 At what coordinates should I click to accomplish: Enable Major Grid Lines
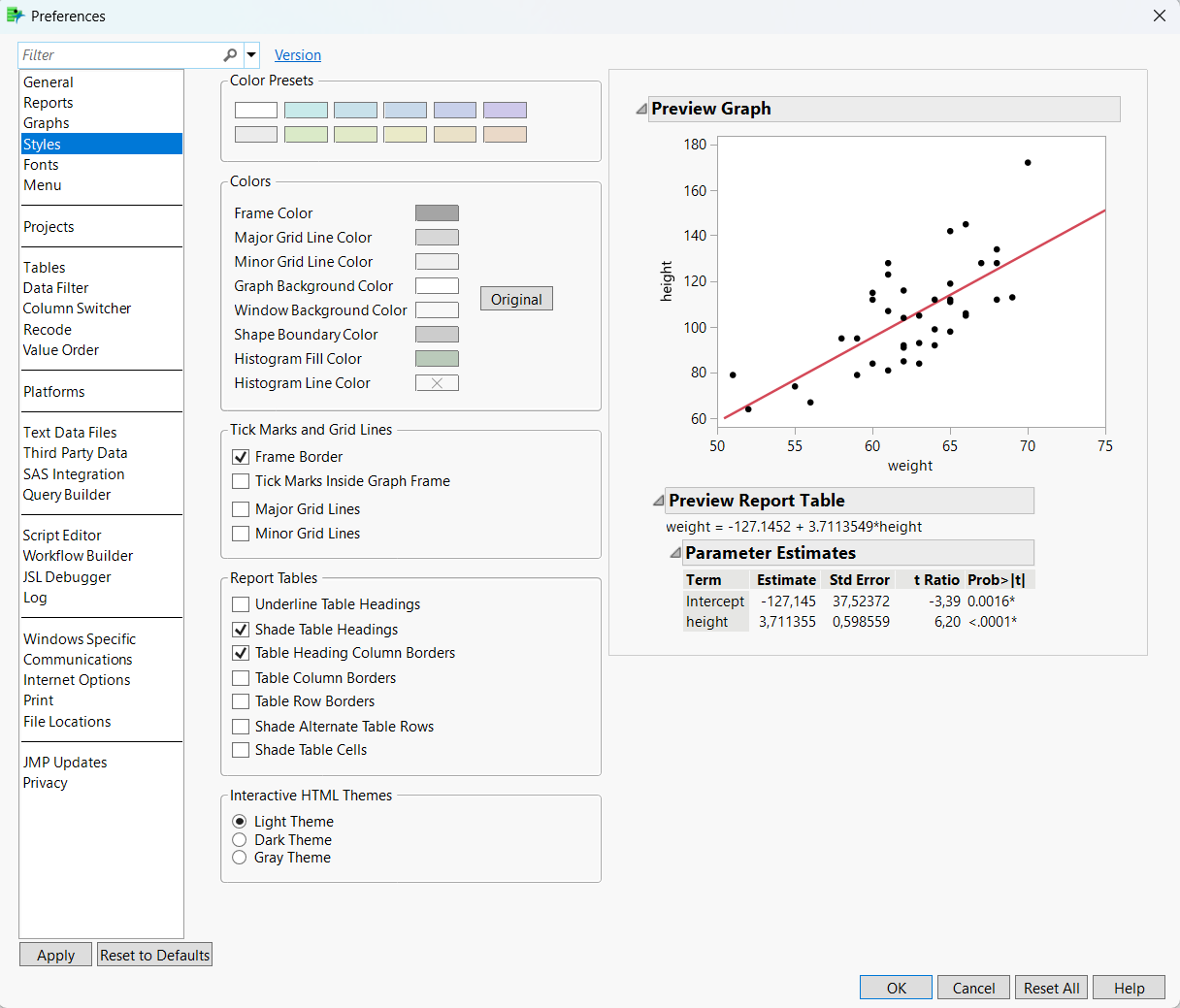[239, 508]
